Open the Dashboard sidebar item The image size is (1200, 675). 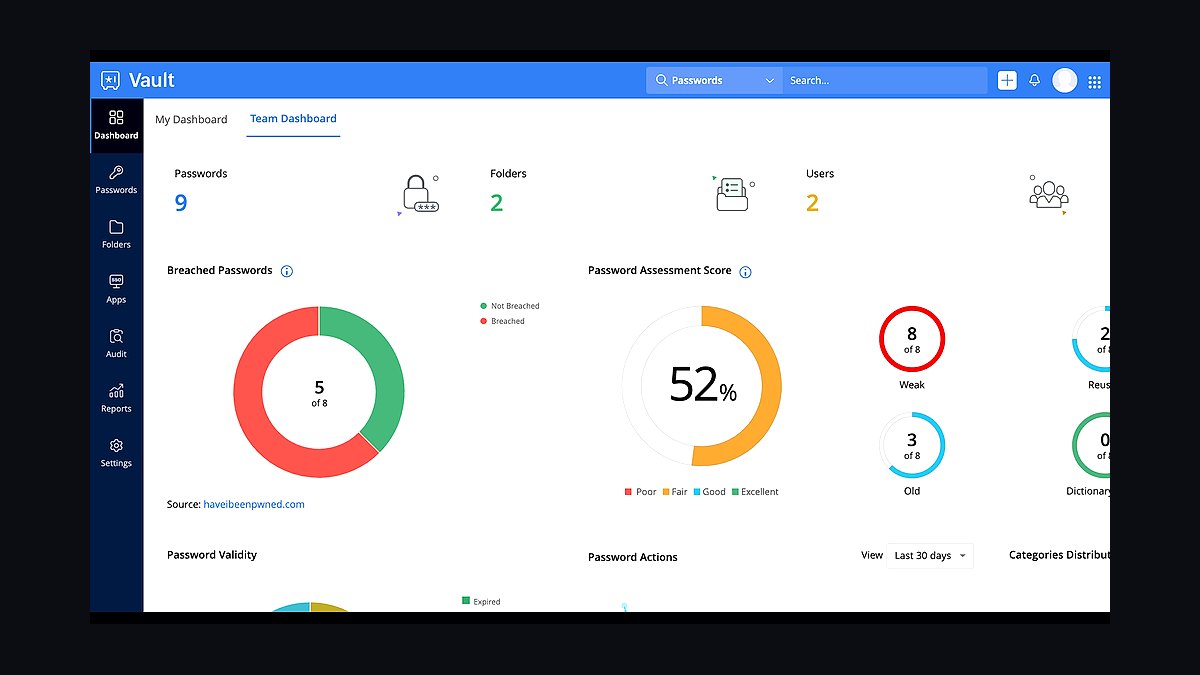click(x=116, y=125)
